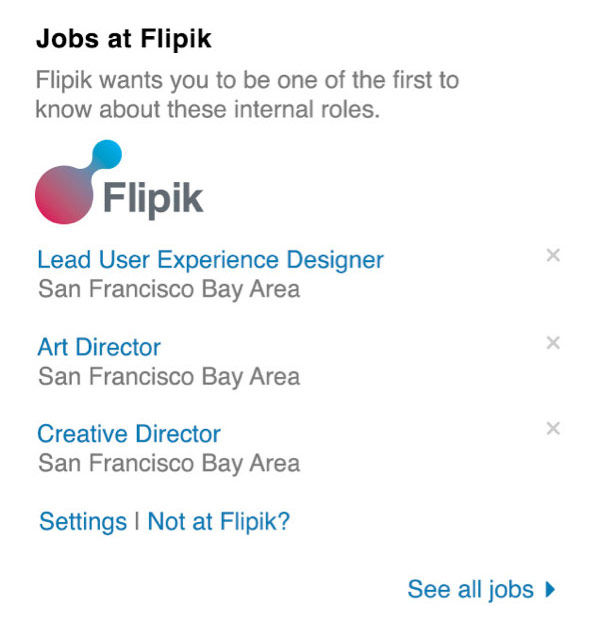This screenshot has height=625, width=600.
Task: Open the Art Director job posting
Action: point(98,347)
